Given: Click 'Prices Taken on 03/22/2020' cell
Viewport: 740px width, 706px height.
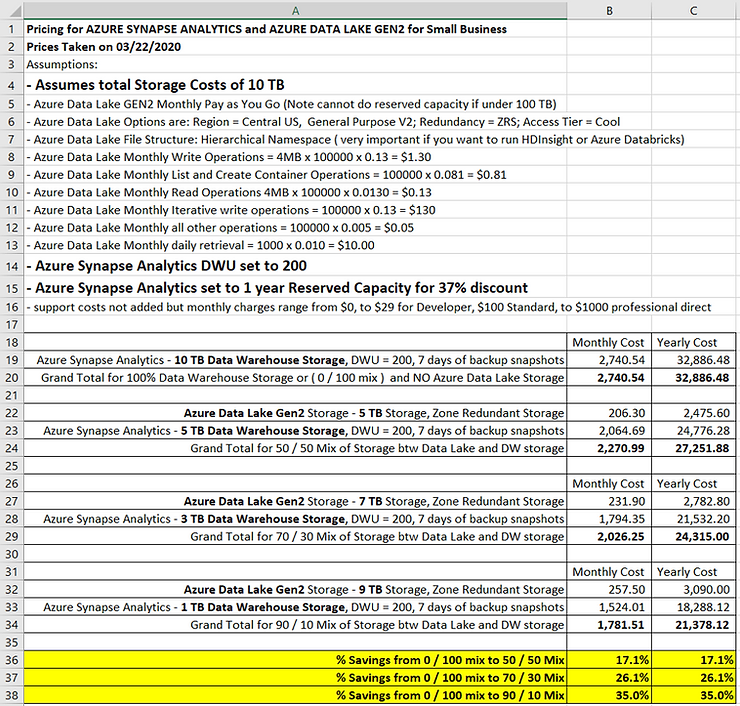Looking at the screenshot, I should click(295, 47).
